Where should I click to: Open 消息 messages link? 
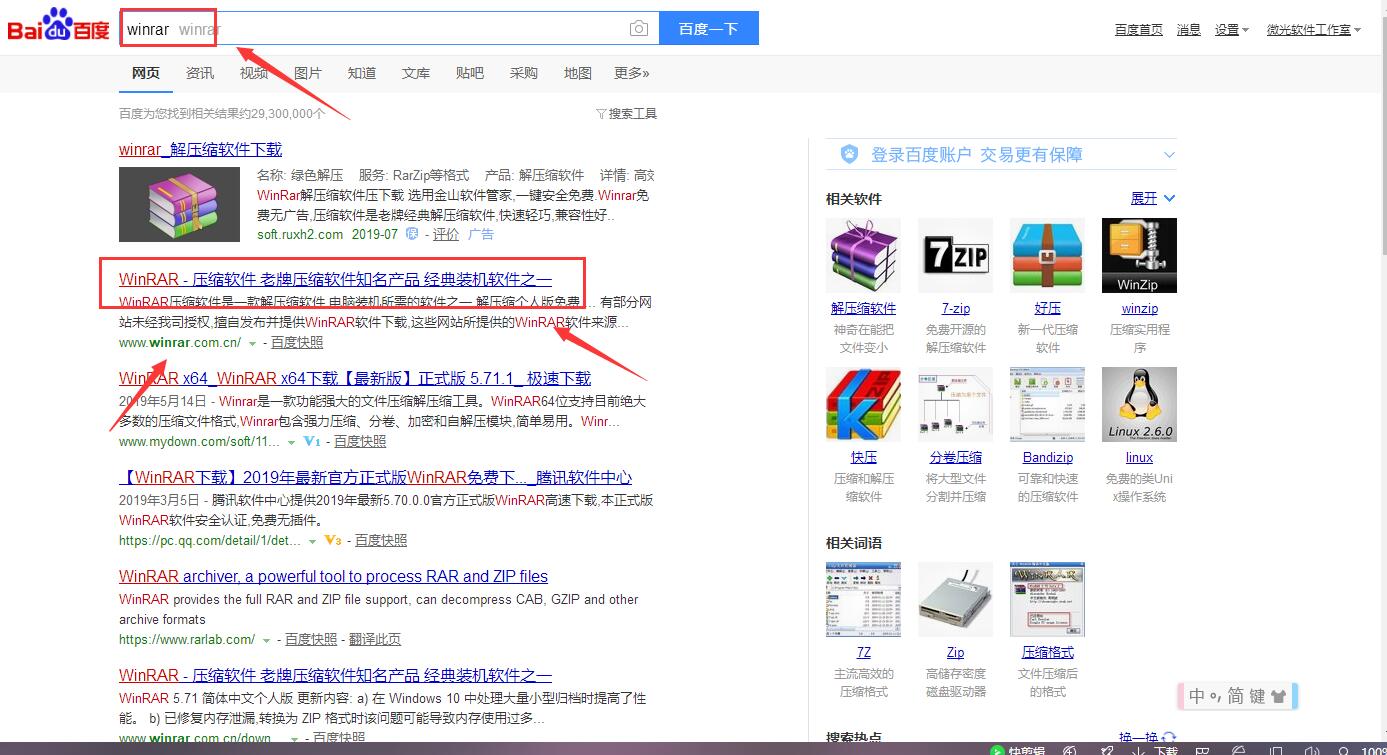coord(1189,30)
